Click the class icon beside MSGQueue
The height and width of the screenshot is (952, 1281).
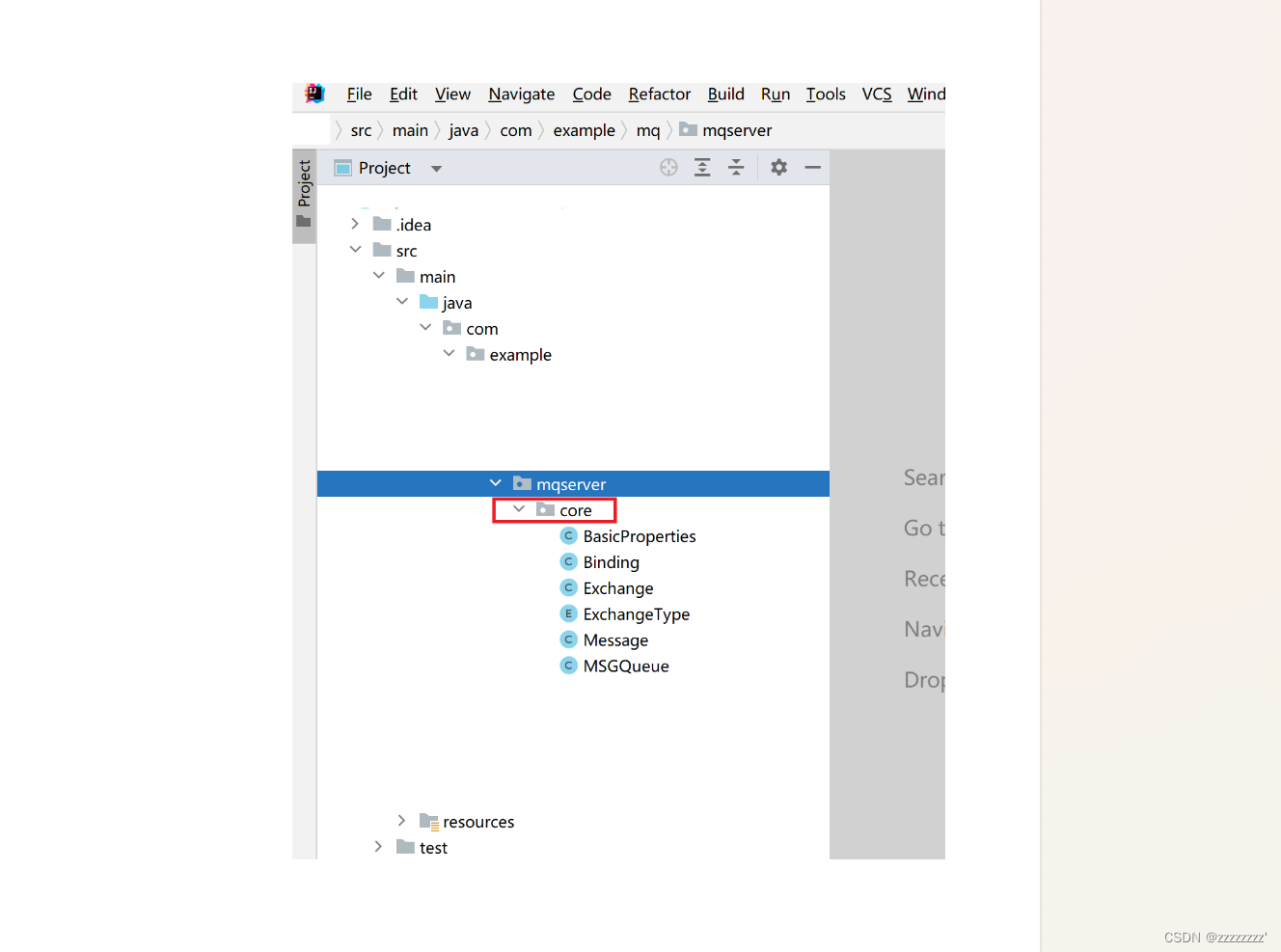pos(568,666)
